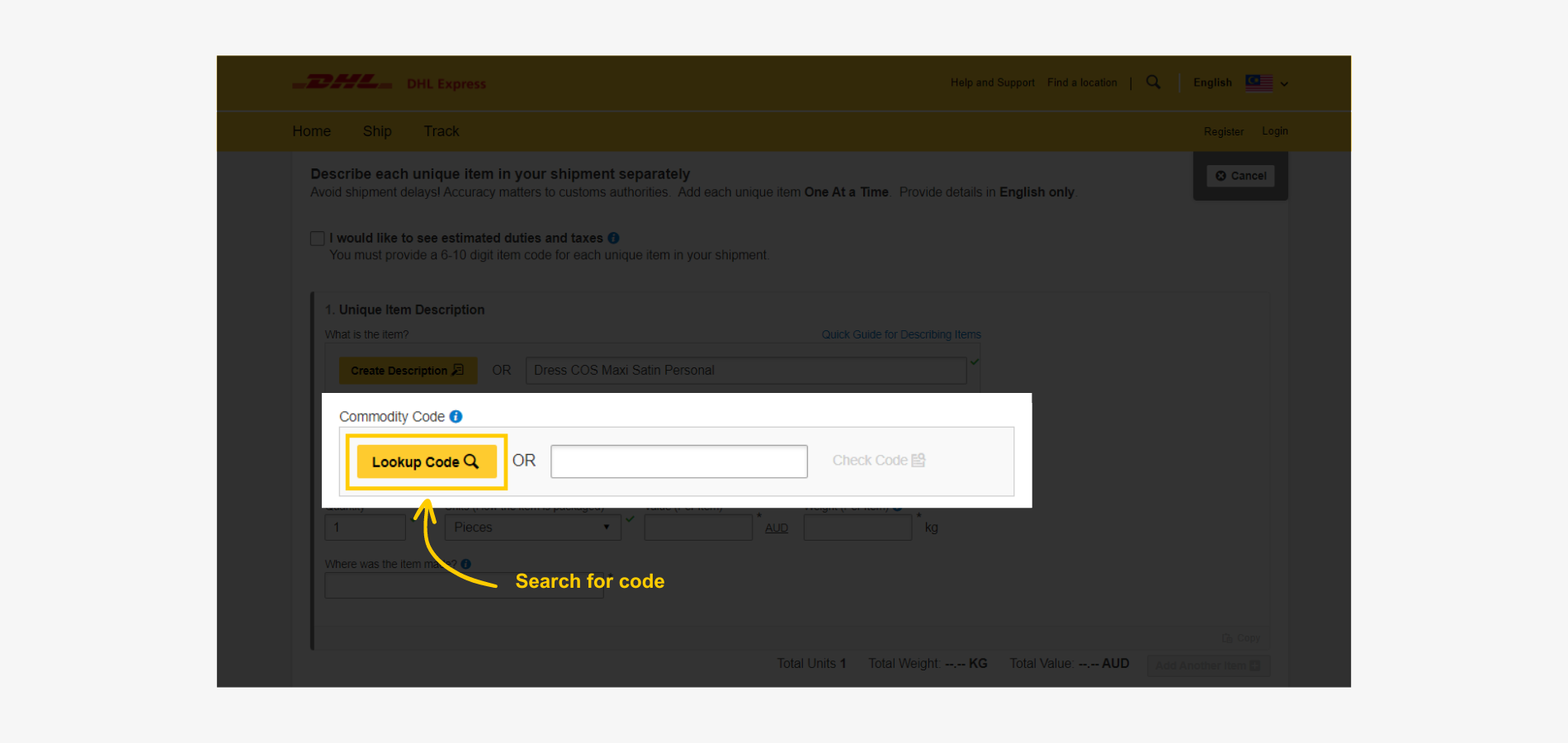
Task: Open the Pieces units dropdown
Action: [x=532, y=528]
